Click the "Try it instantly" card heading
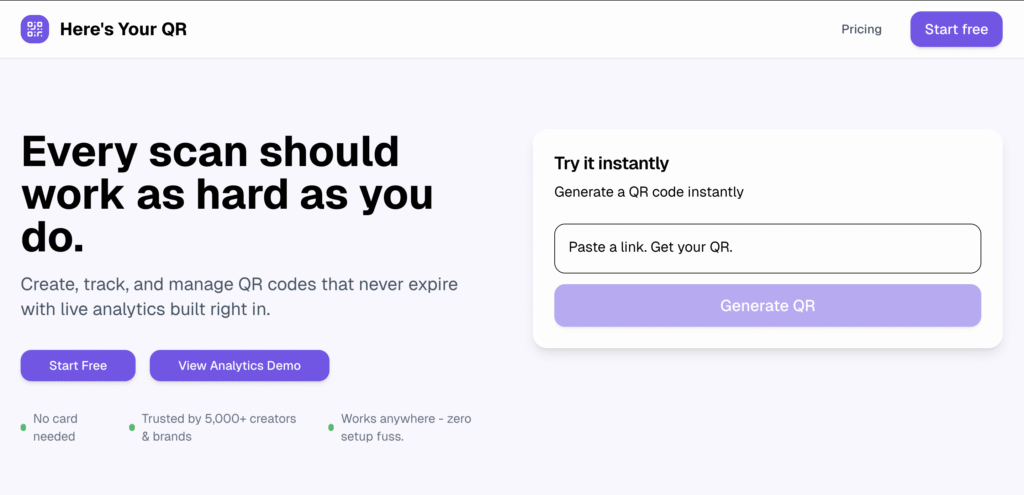 tap(611, 163)
